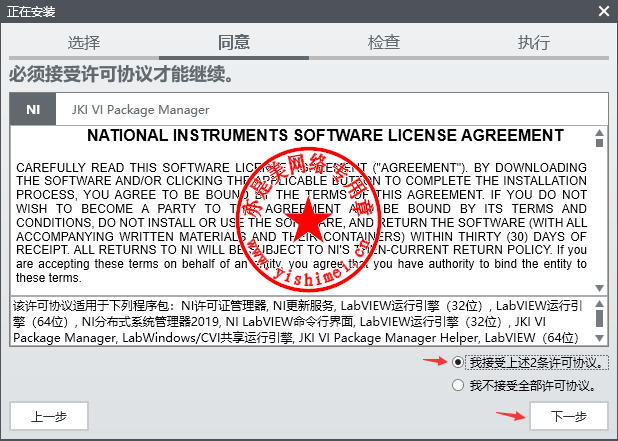Select the do-not-accept-all-licenses radio button
This screenshot has height=441, width=618.
point(458,385)
